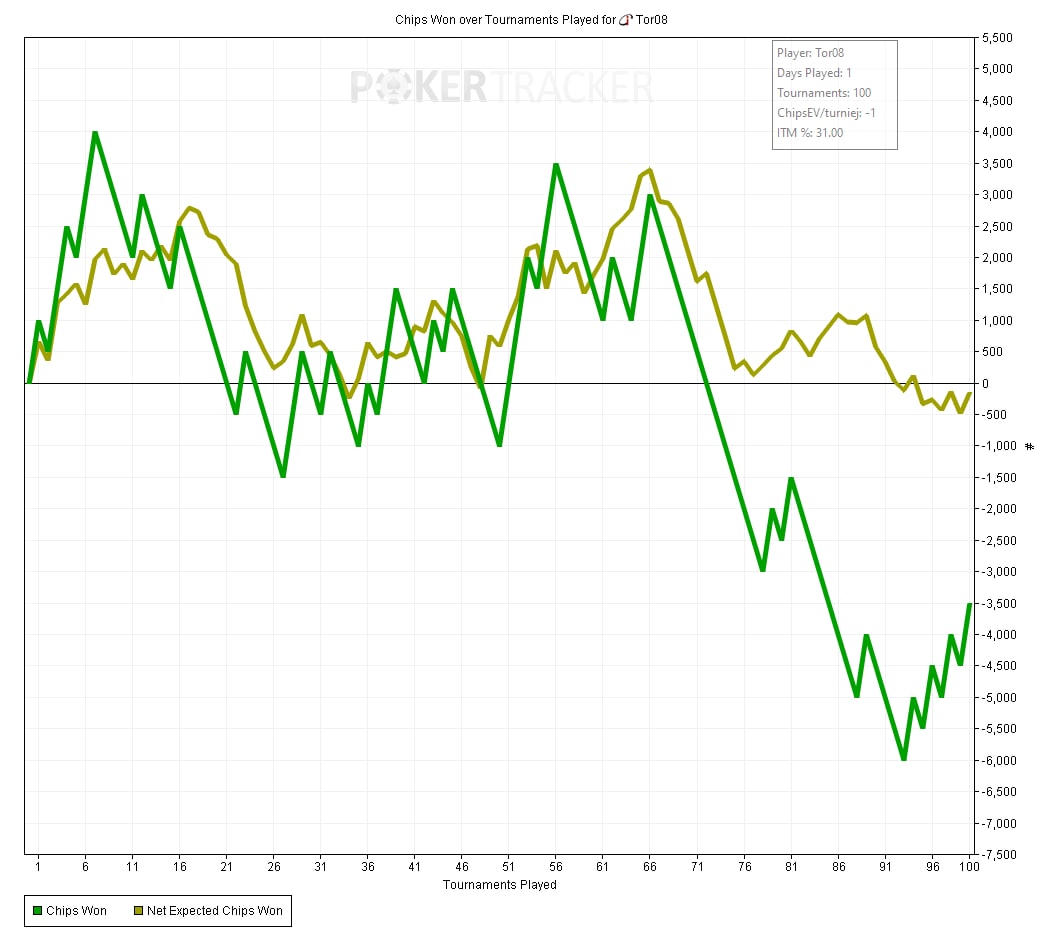Click the ITM %: 31.00 info line
Viewport: 1053px width, 943px height.
[809, 132]
